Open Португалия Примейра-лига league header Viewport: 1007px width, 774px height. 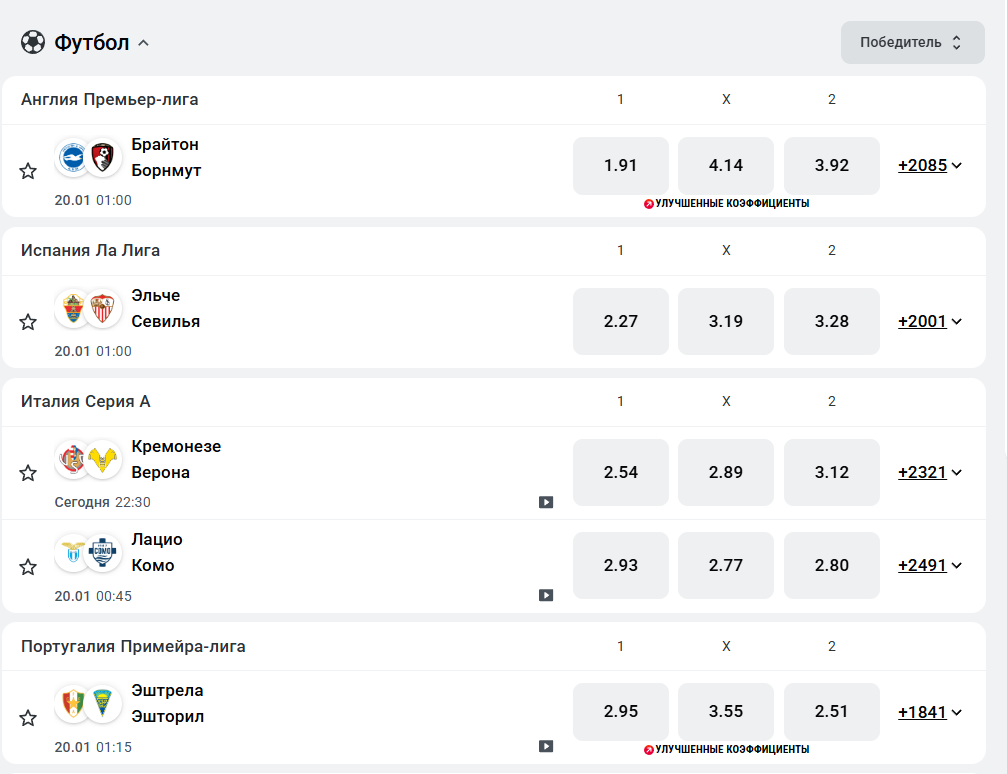[x=133, y=646]
